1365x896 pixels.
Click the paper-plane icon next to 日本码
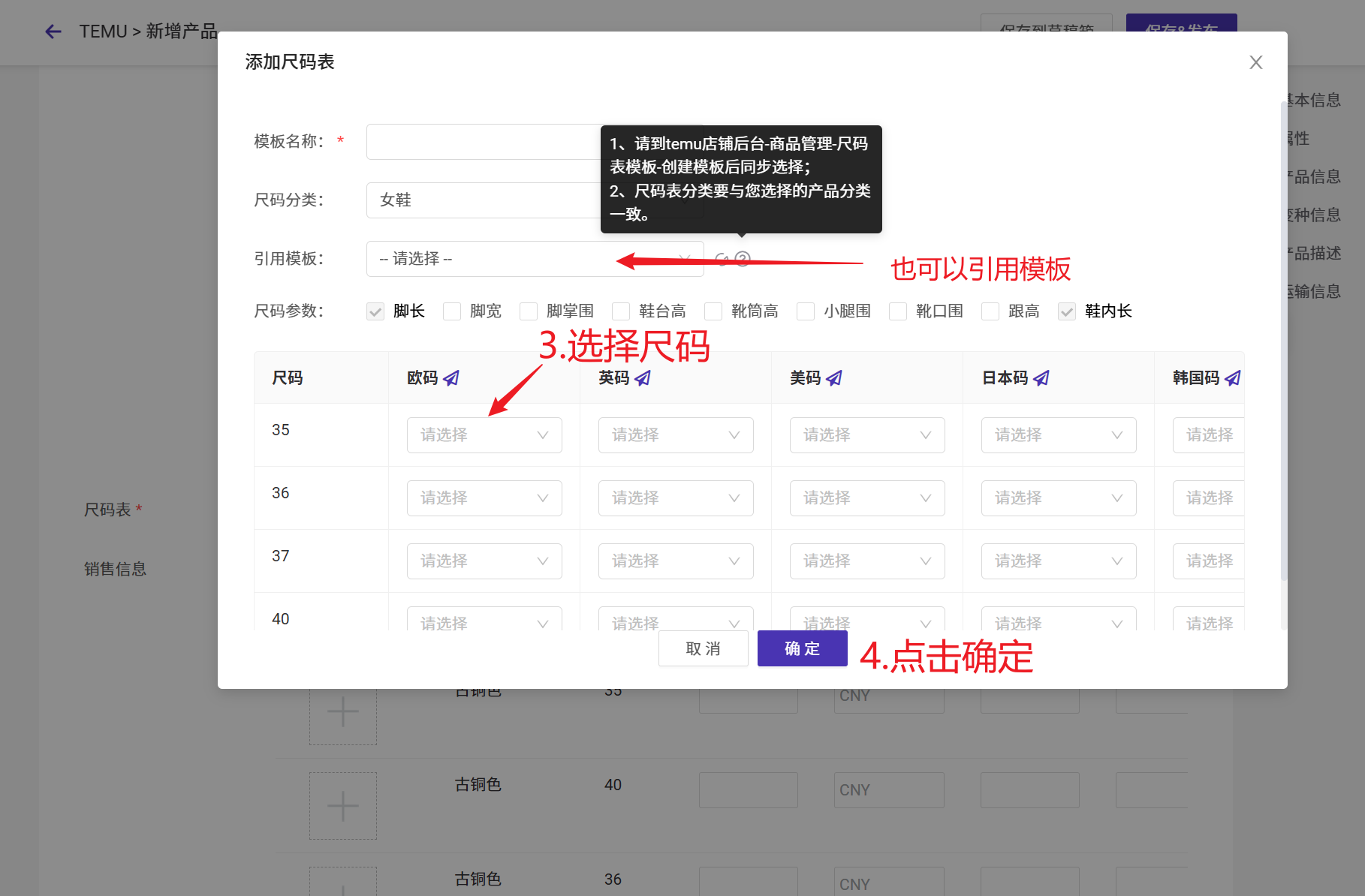pyautogui.click(x=1041, y=378)
